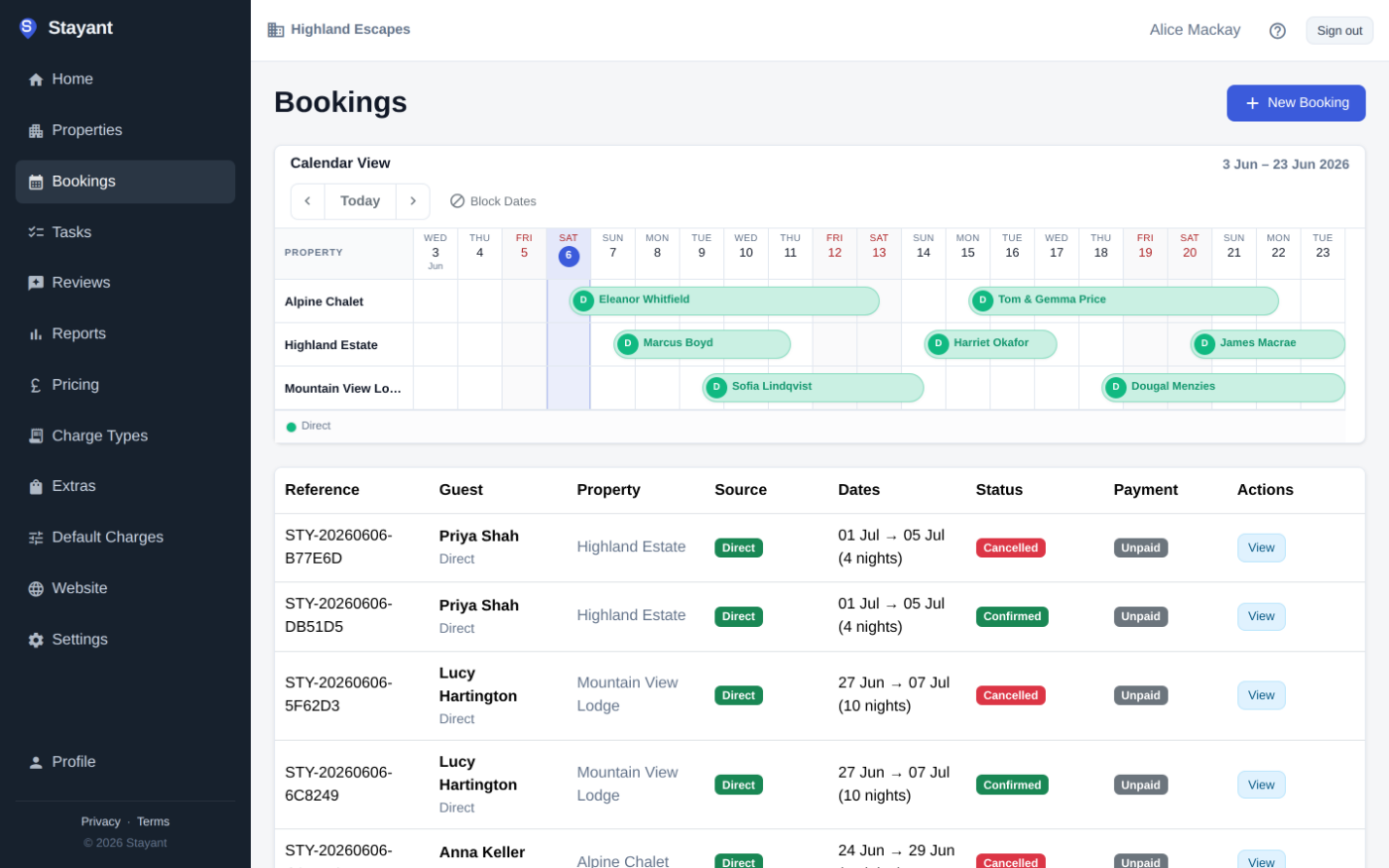Open the Default Charges menu item

[125, 538]
